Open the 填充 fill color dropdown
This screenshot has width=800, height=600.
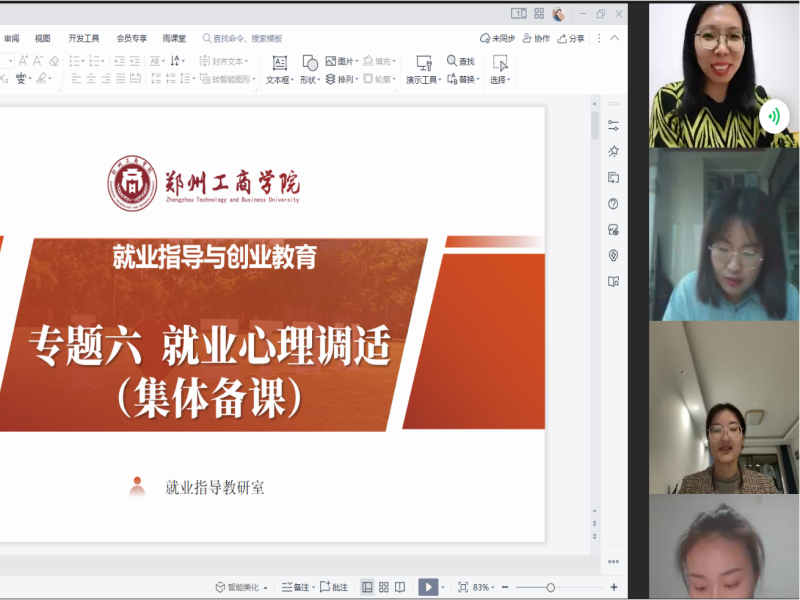(x=379, y=61)
